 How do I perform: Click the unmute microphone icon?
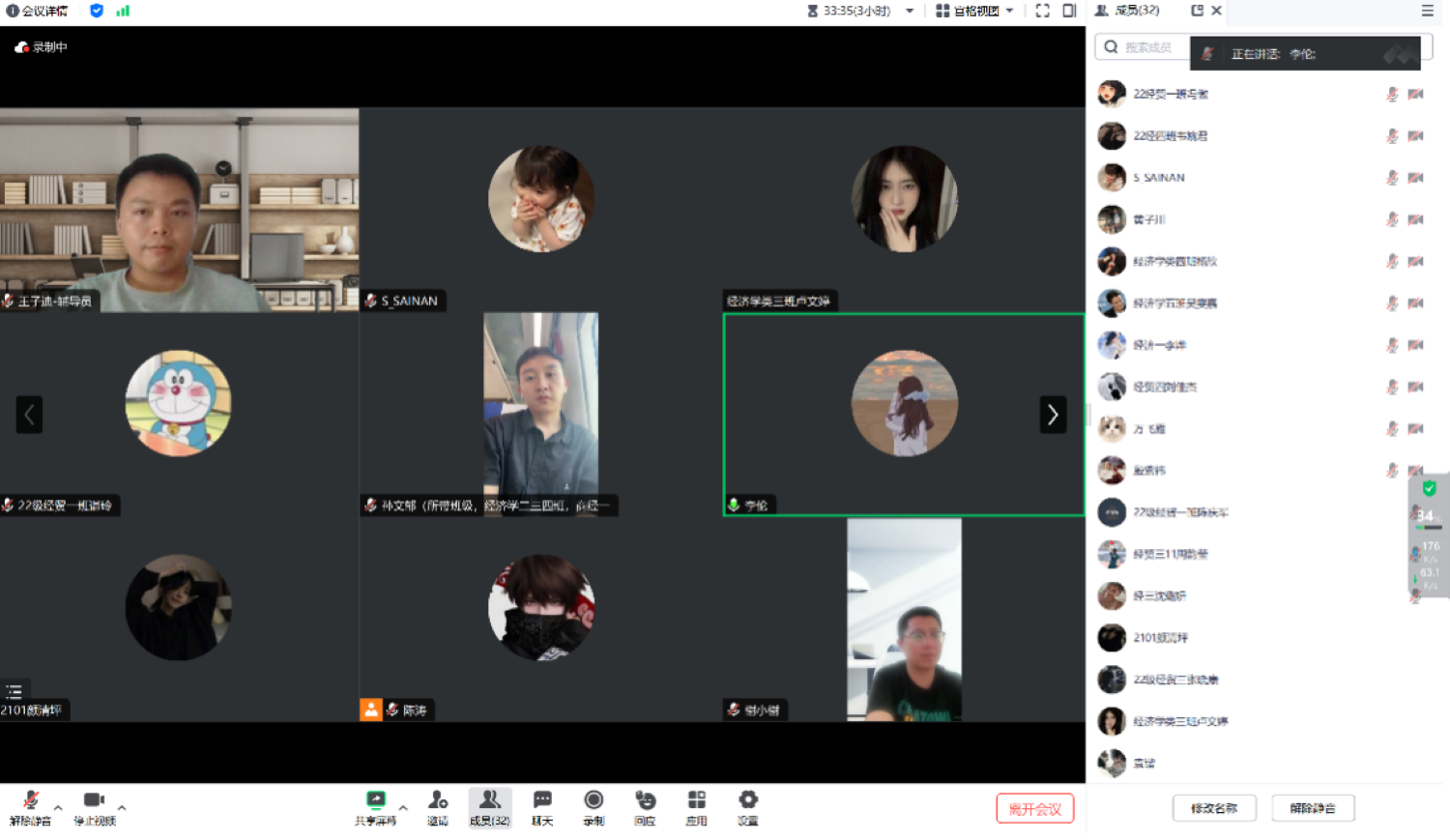[x=30, y=801]
